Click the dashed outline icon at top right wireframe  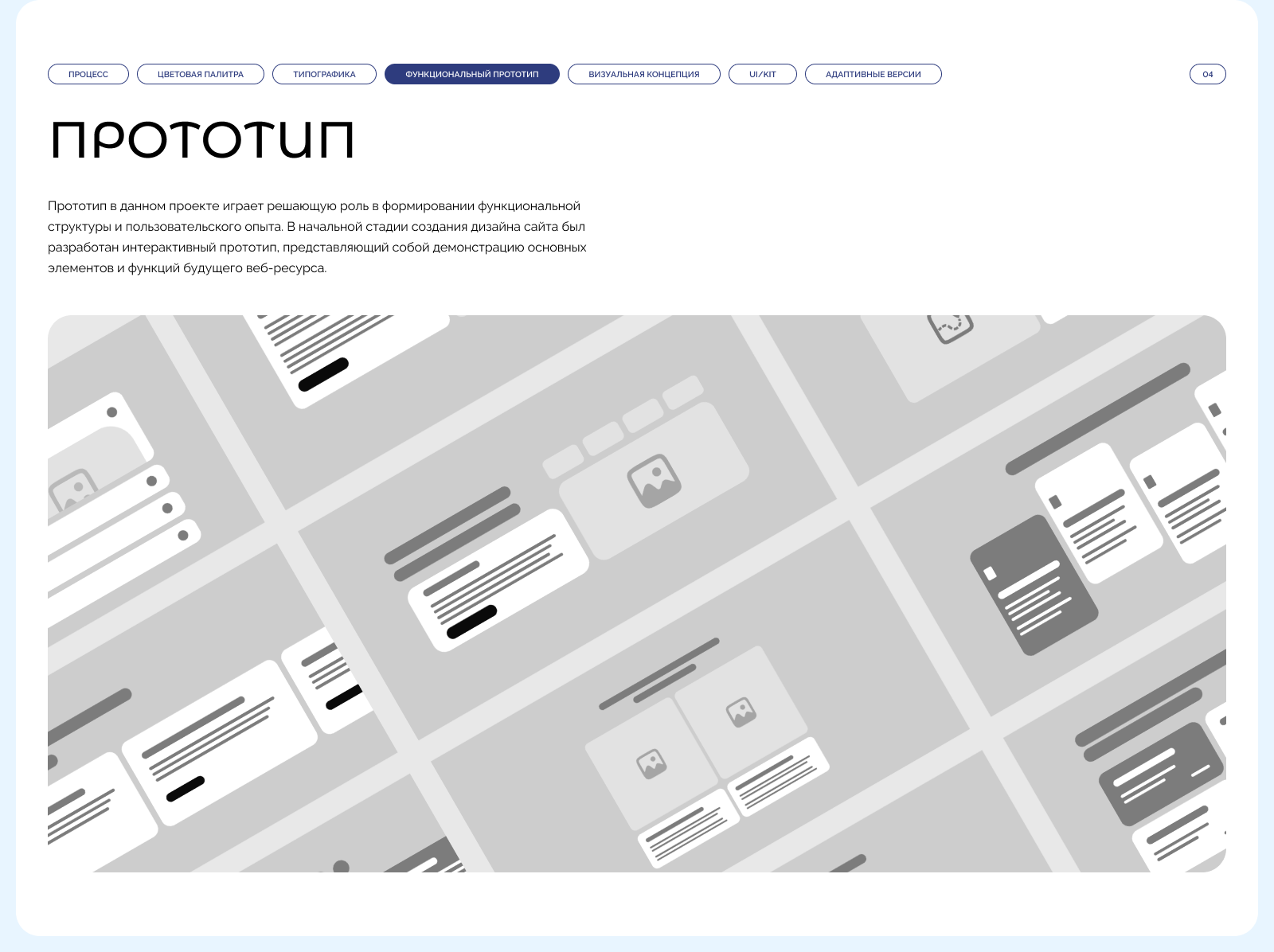pyautogui.click(x=950, y=326)
